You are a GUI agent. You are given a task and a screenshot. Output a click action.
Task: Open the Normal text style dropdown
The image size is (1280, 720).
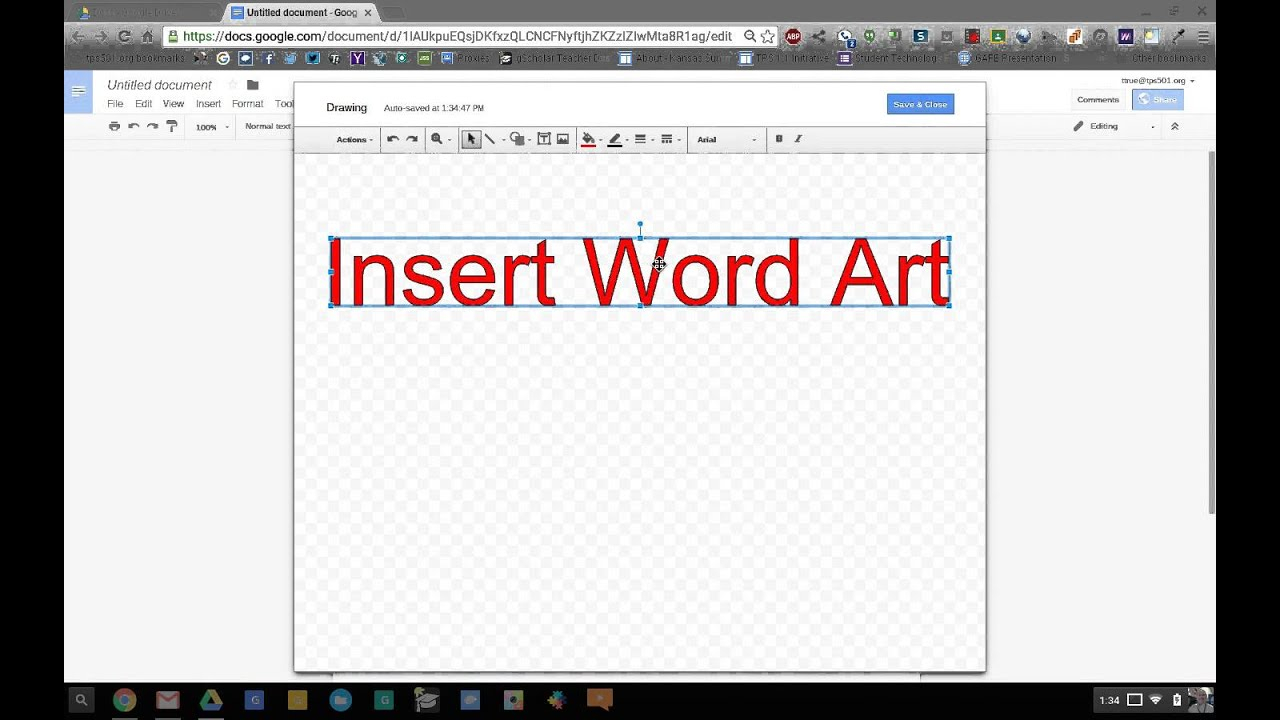tap(268, 127)
